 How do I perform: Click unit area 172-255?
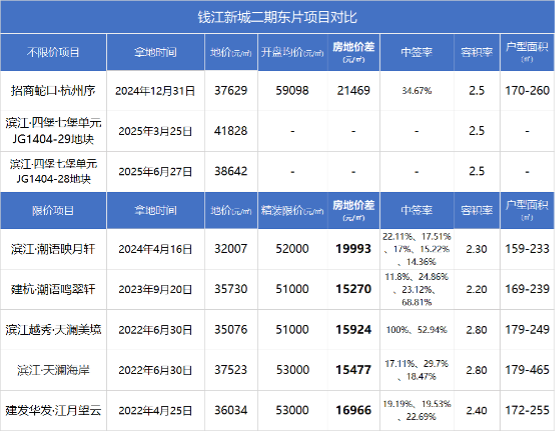pyautogui.click(x=527, y=410)
